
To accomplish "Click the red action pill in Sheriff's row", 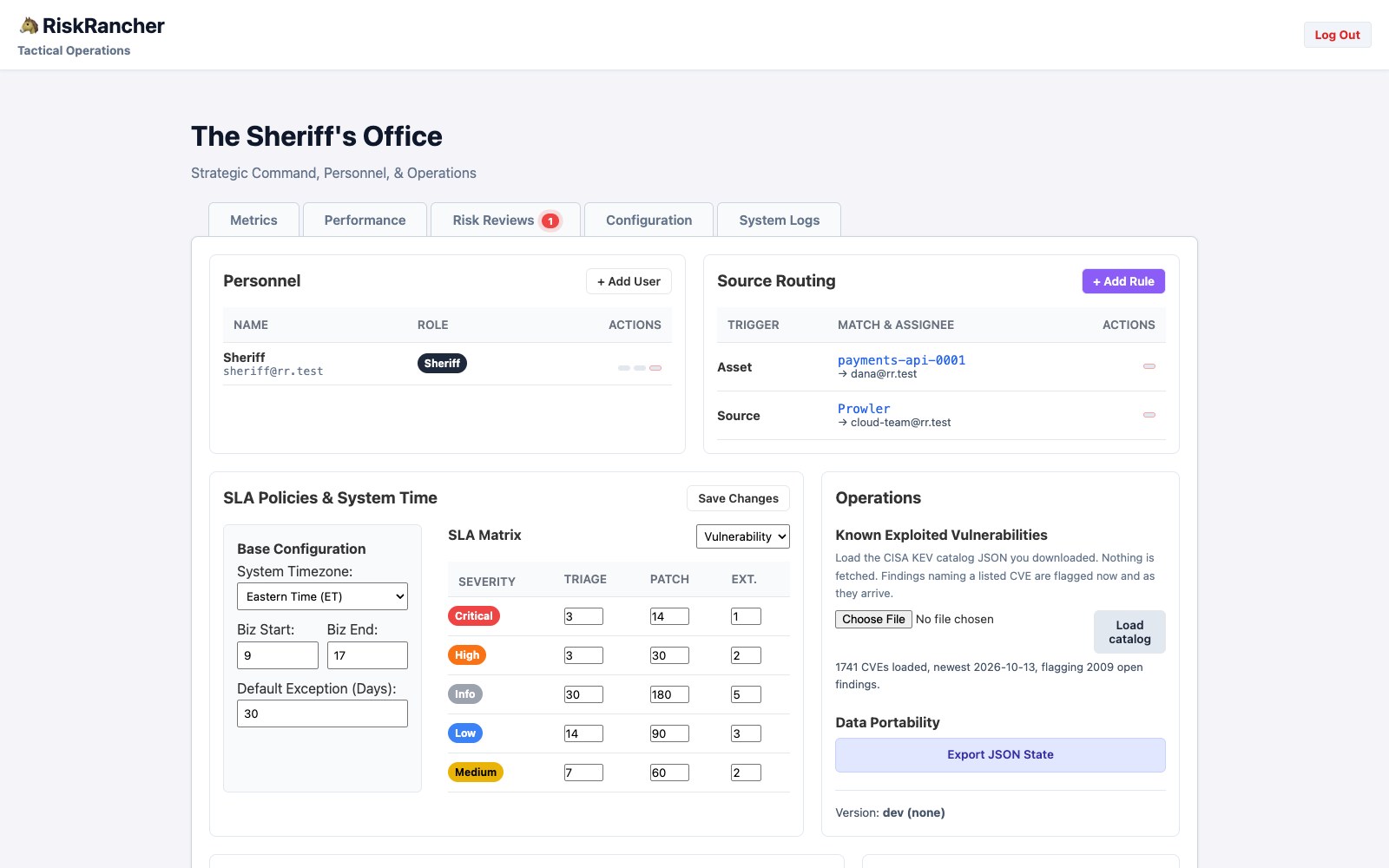I will point(655,368).
